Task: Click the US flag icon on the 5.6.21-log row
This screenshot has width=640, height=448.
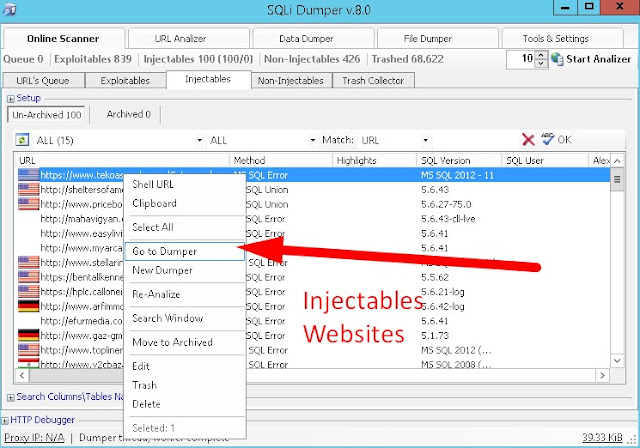Action: tap(29, 292)
